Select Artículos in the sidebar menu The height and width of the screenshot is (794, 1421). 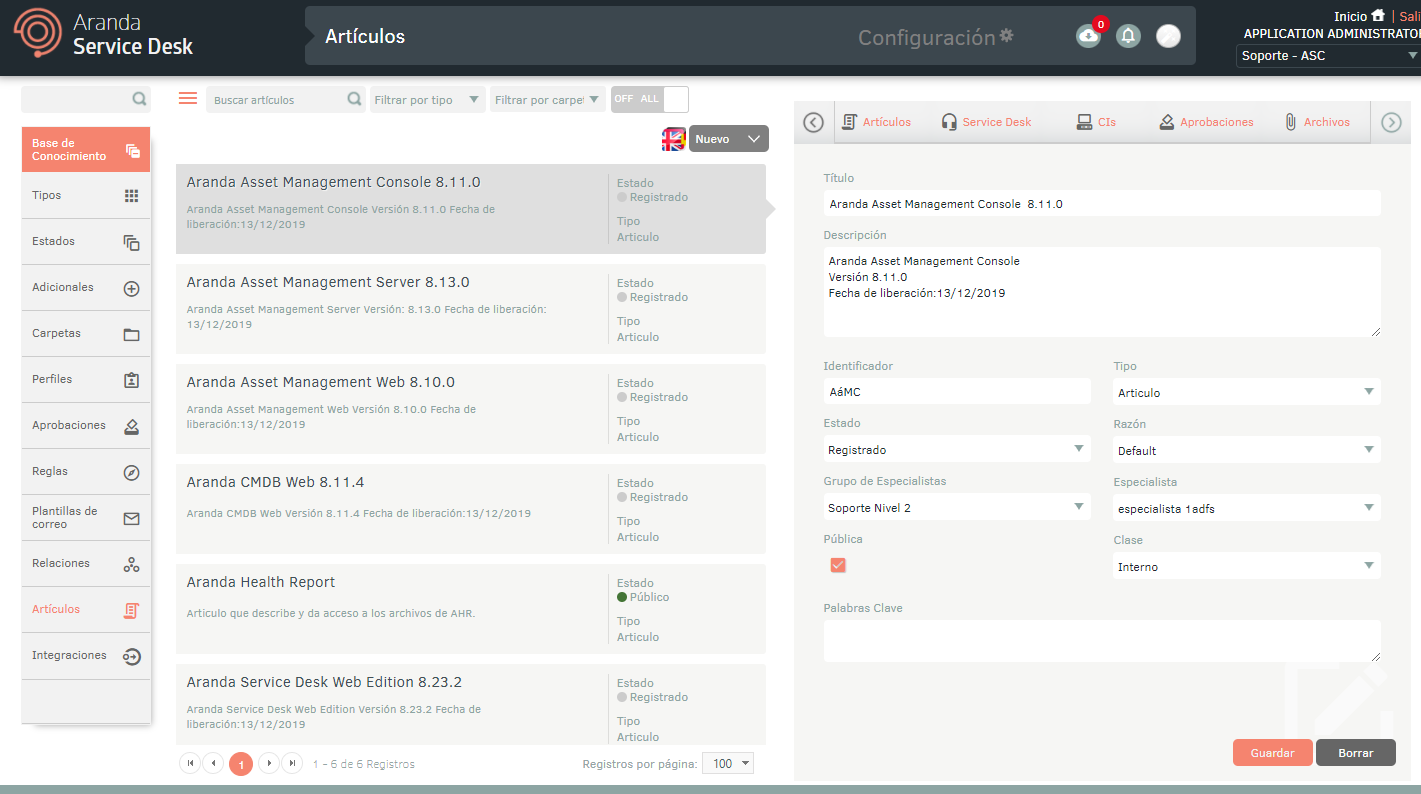coord(86,609)
